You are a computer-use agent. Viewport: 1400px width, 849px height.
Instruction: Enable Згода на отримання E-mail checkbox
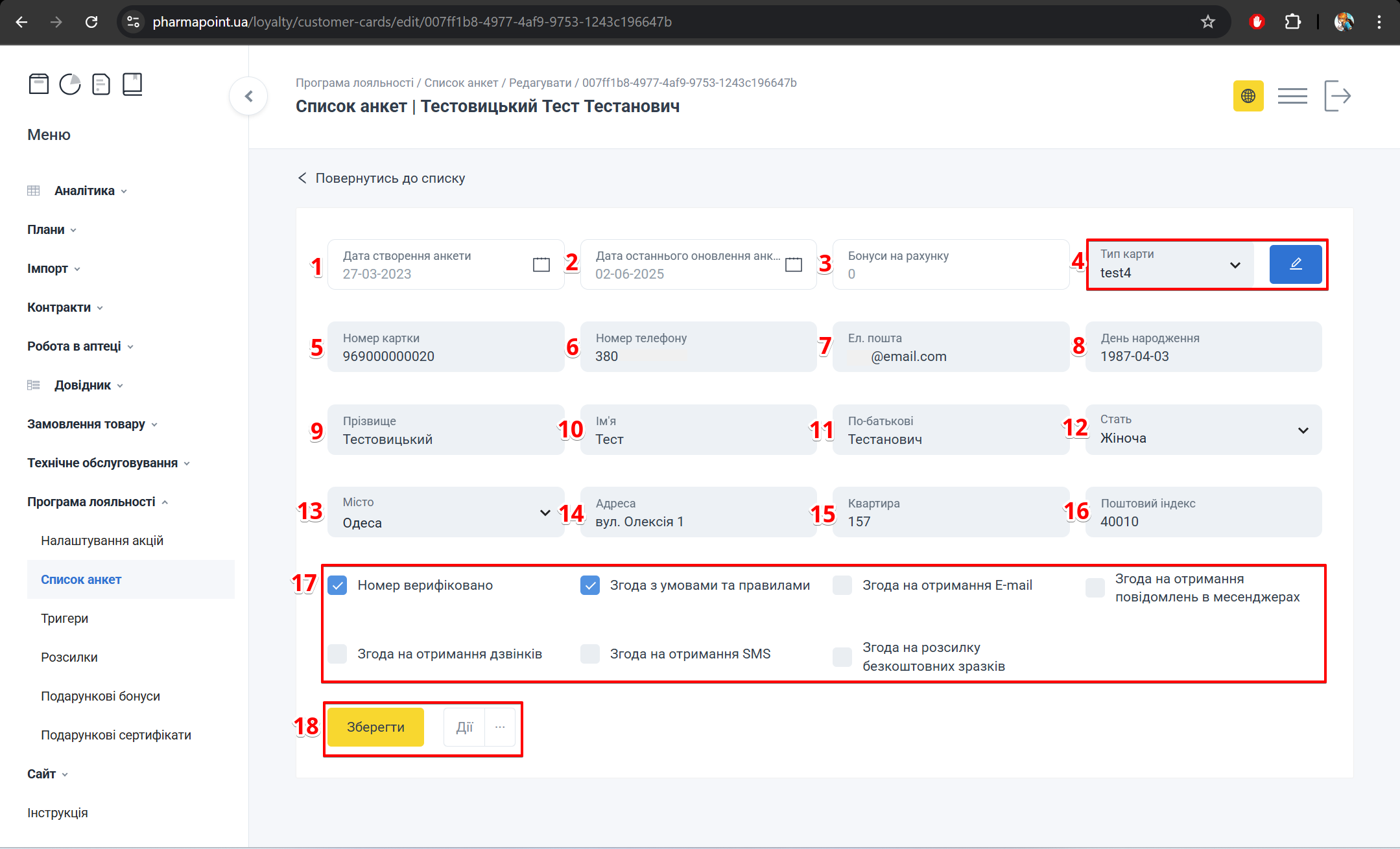[842, 585]
